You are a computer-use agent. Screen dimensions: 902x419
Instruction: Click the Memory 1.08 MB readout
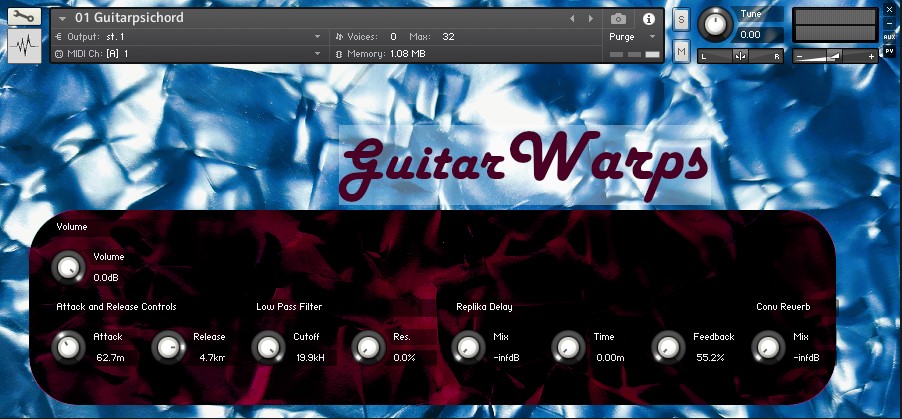[380, 54]
